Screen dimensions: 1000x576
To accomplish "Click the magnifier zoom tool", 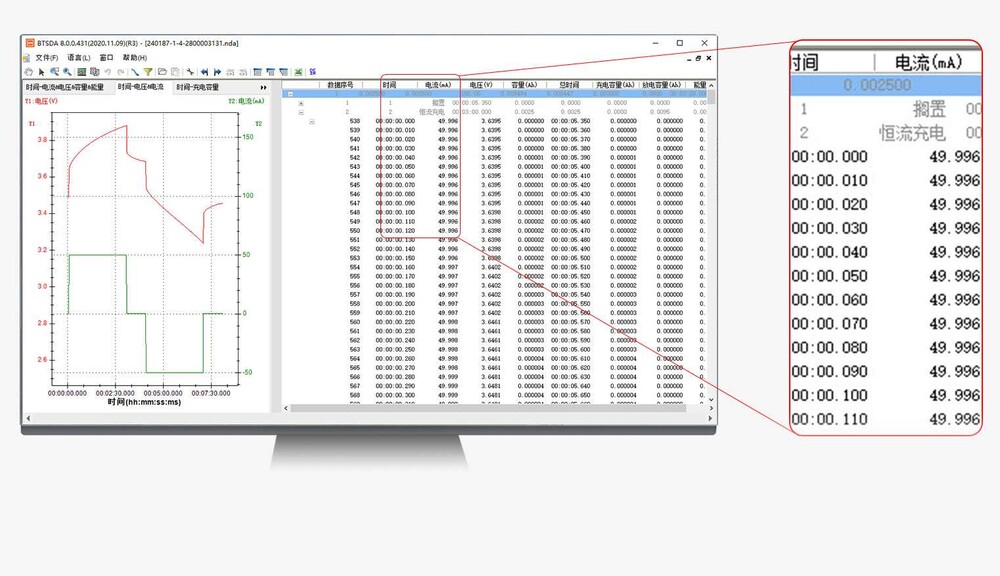I will 67,72.
